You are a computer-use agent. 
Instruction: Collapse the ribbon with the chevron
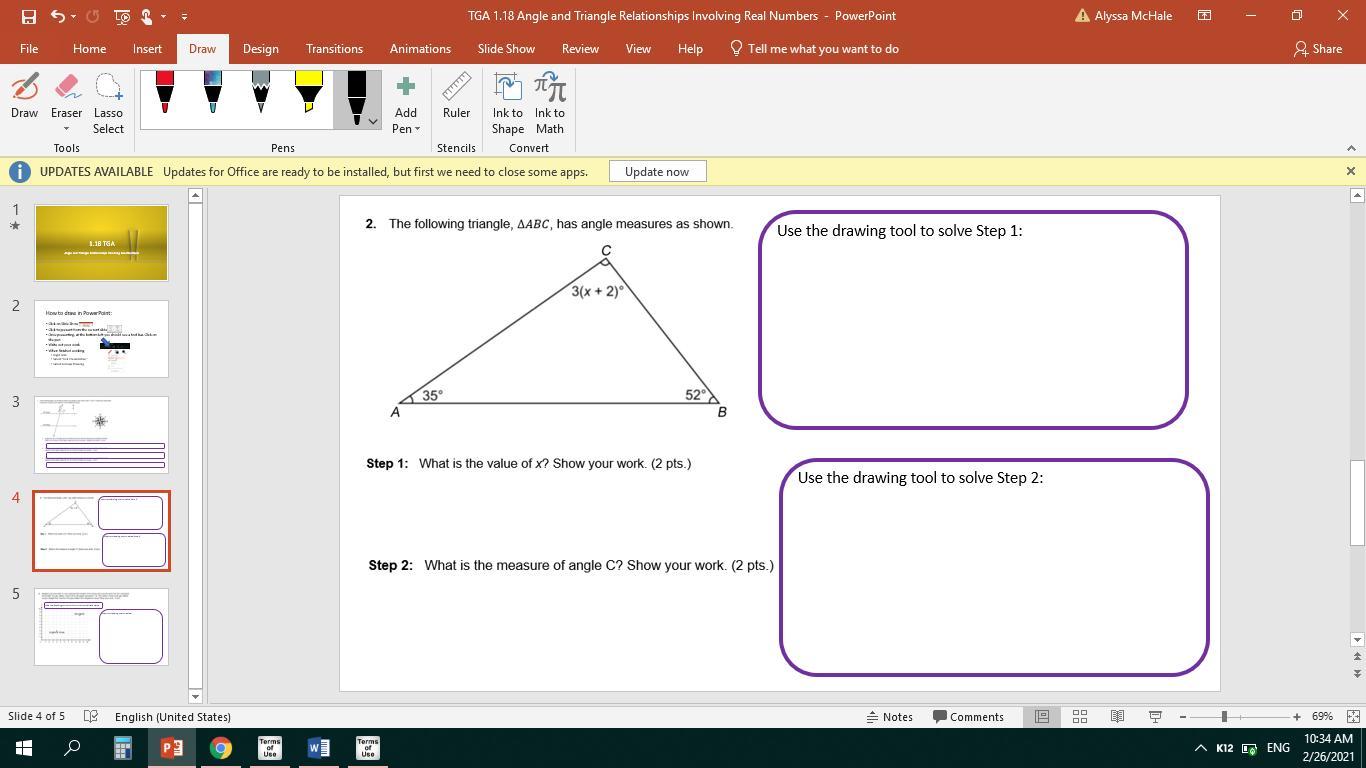pos(1351,148)
